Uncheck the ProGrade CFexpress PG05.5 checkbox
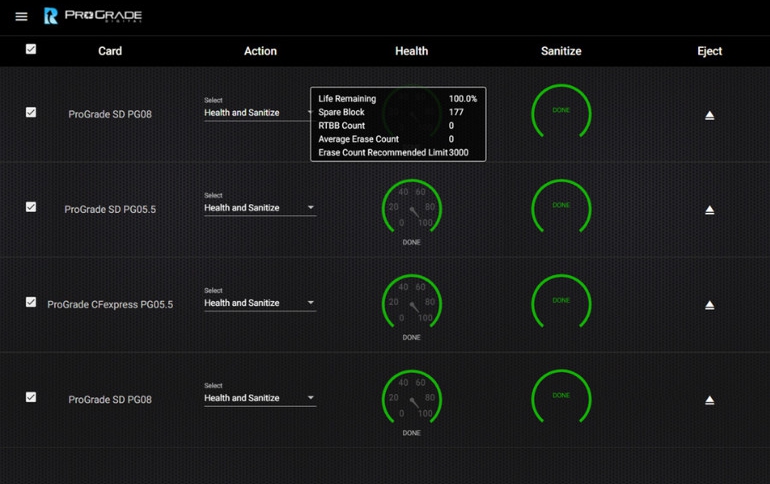The image size is (770, 484). pyautogui.click(x=31, y=302)
